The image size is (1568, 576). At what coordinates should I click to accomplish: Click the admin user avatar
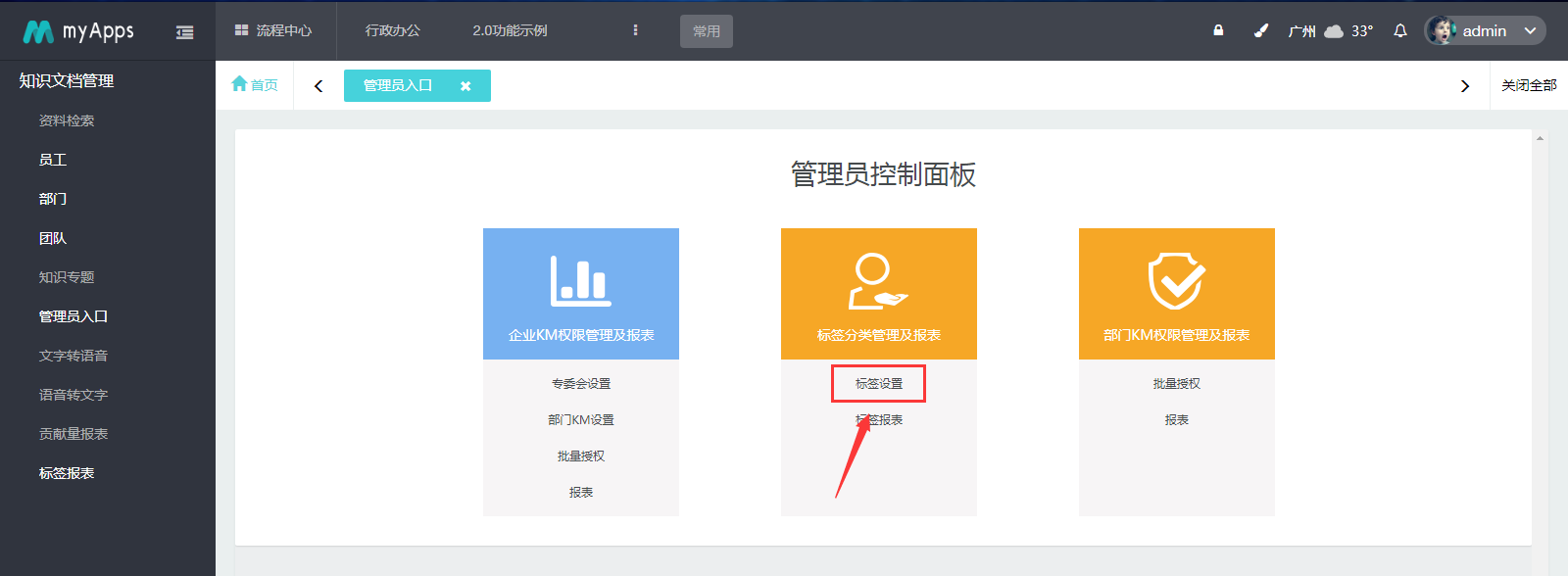1441,30
